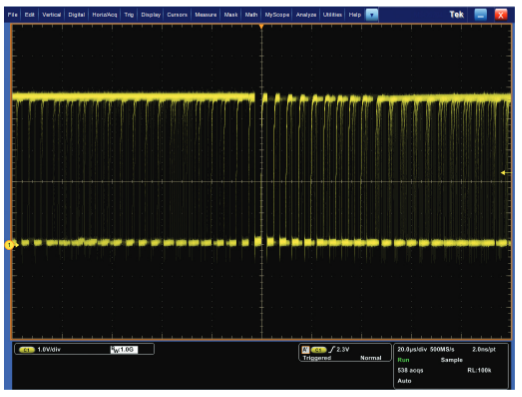Select the yellow trigger level arrow at right edge
The image size is (522, 397).
pos(505,172)
